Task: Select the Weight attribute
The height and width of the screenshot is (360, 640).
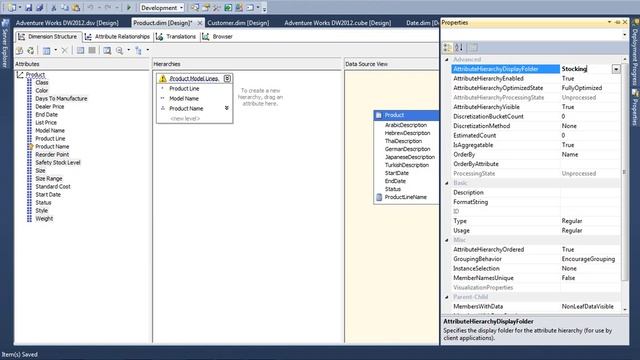Action: tap(44, 218)
